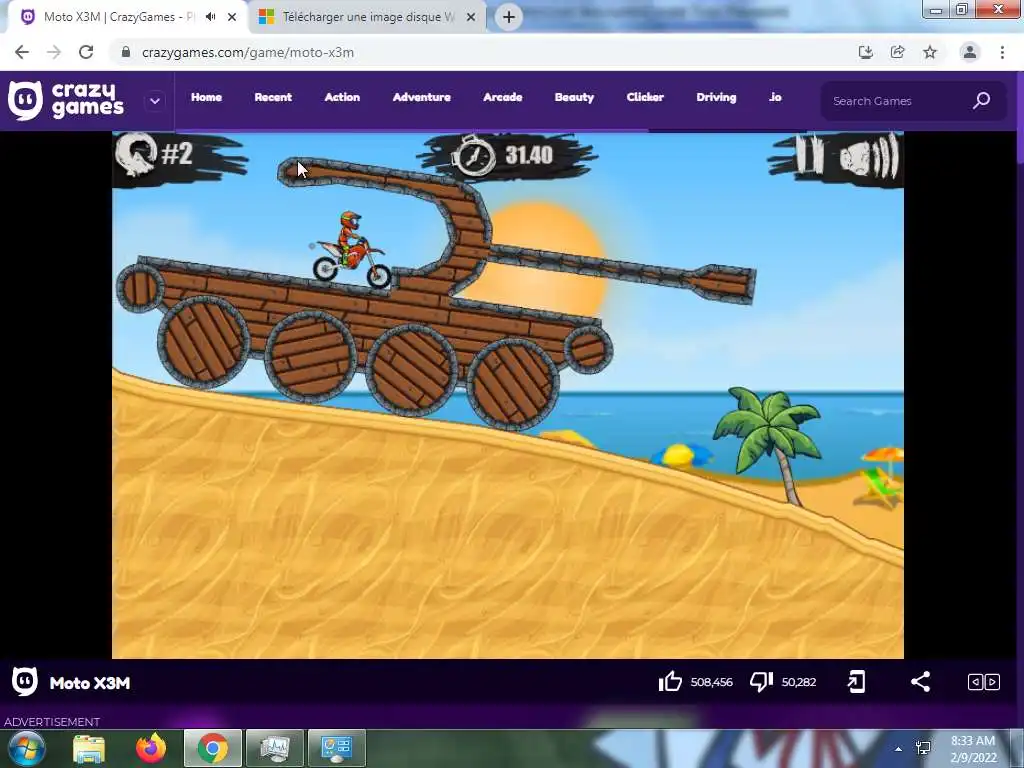Bookmark this page with the star
The width and height of the screenshot is (1024, 768).
(930, 52)
